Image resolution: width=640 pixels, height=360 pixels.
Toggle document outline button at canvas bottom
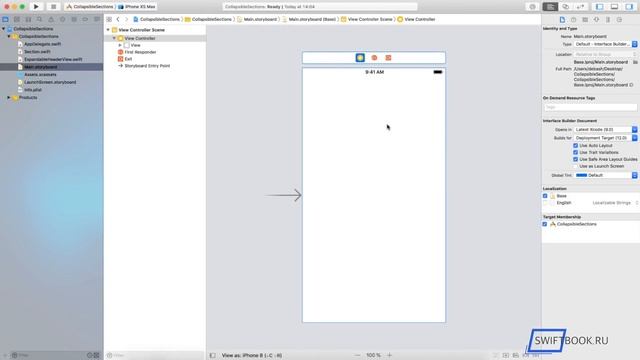tap(213, 355)
